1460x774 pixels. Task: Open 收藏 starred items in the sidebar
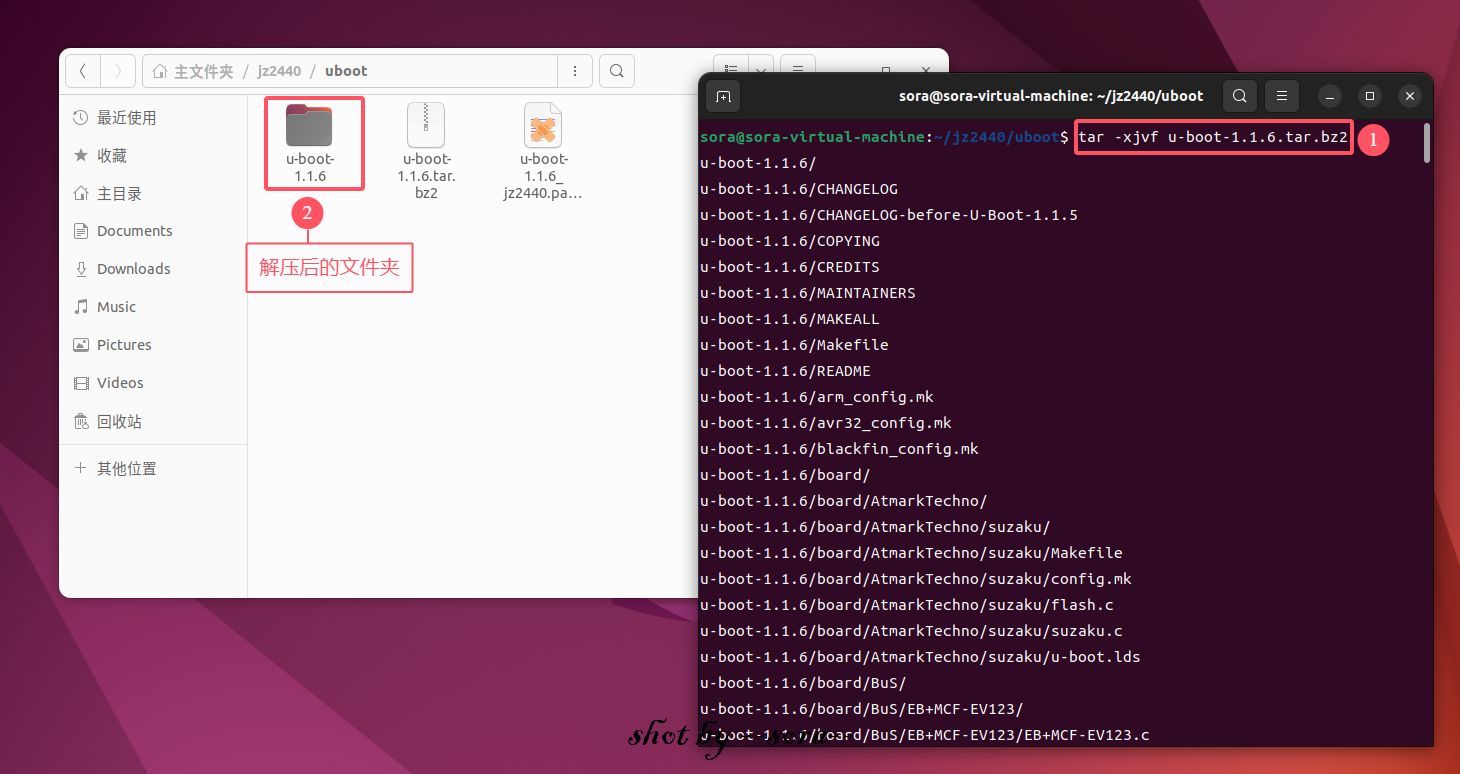point(153,155)
